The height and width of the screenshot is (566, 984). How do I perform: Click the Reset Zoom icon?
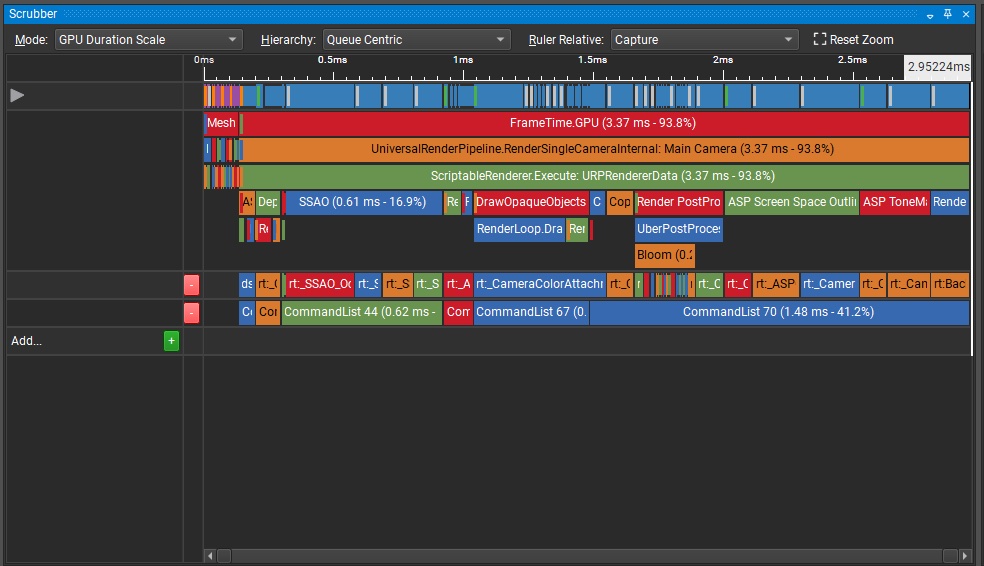[820, 39]
